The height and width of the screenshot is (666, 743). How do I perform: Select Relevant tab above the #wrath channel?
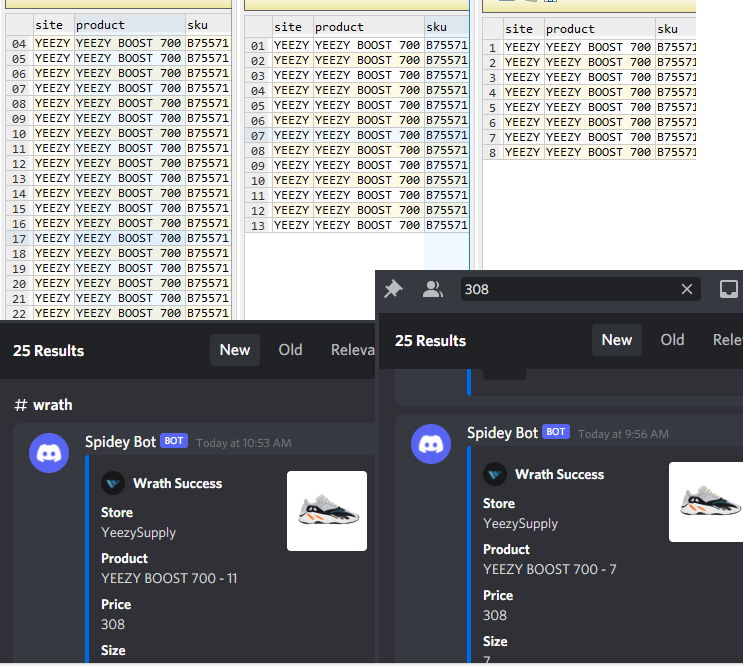pos(352,350)
